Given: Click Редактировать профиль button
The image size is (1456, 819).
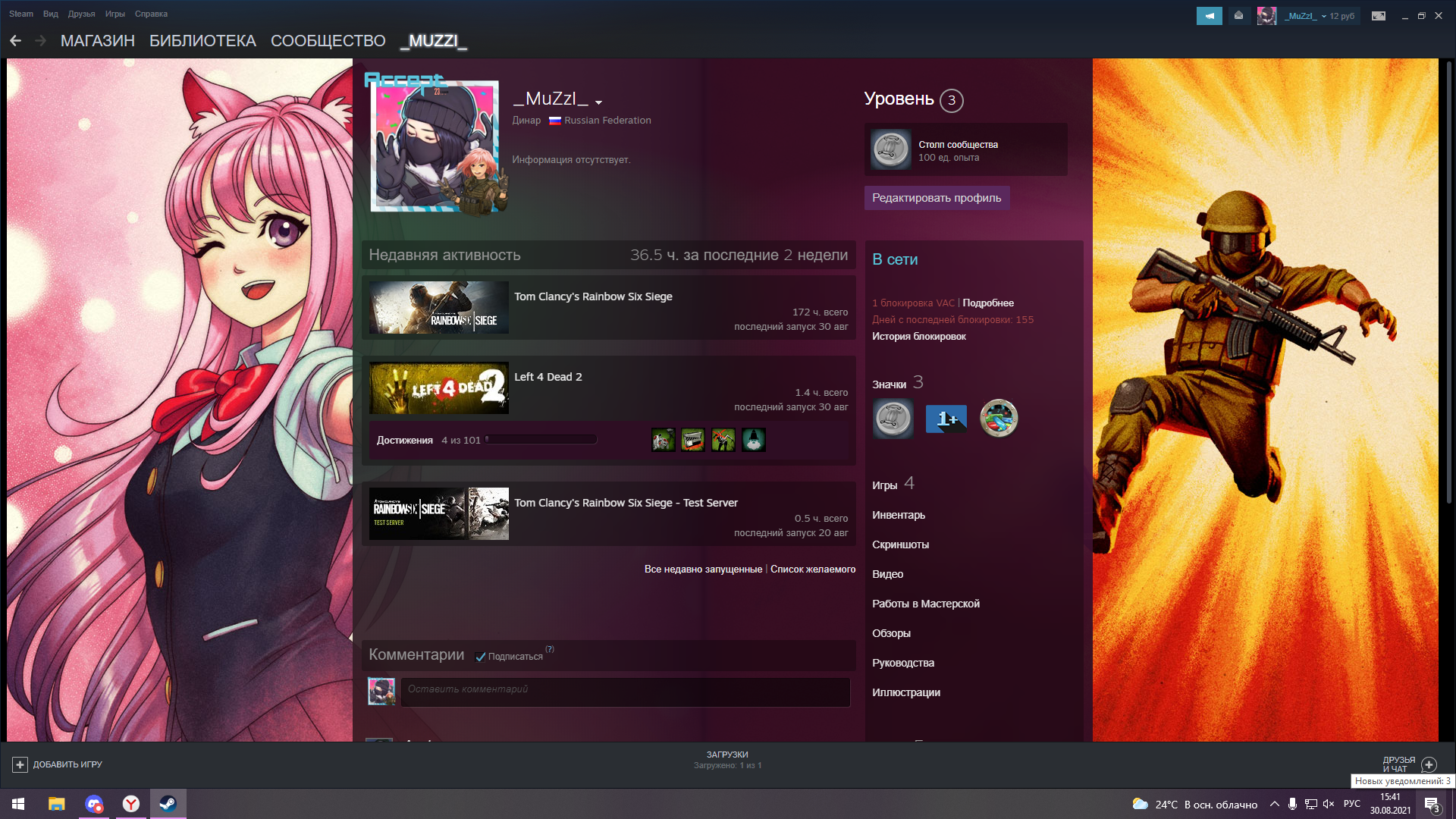Looking at the screenshot, I should click(937, 198).
